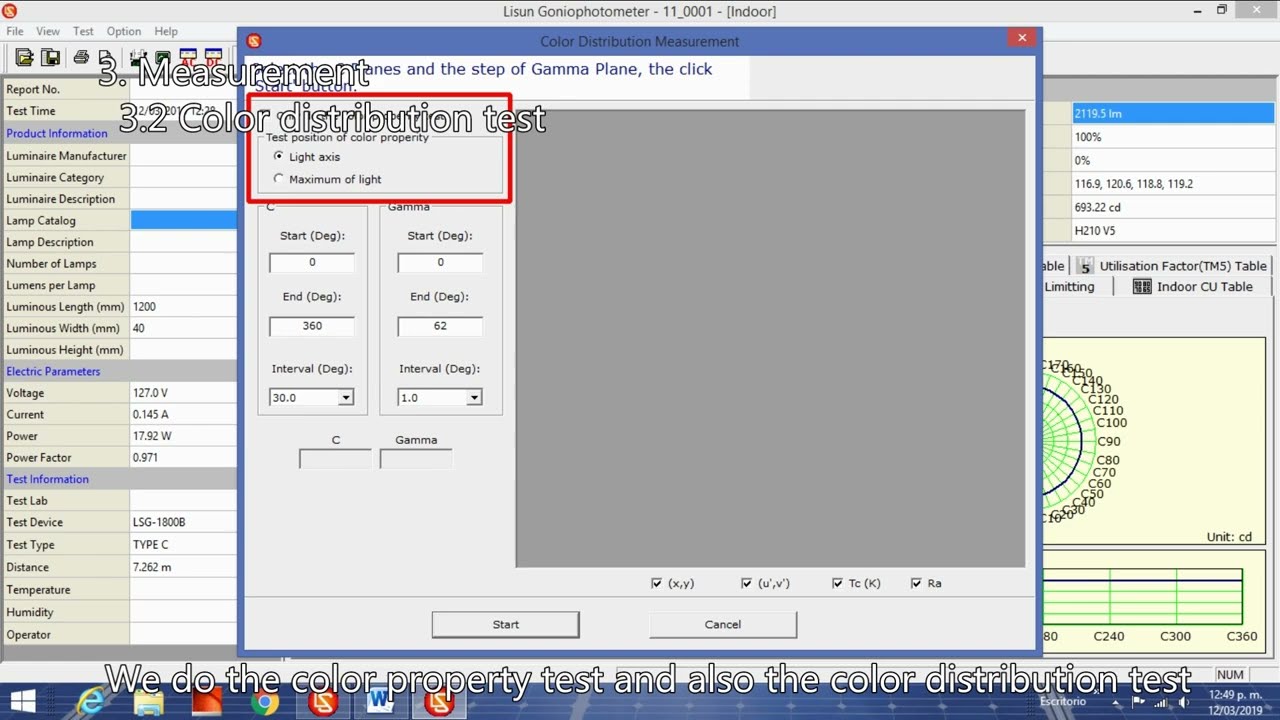
Task: Select the Light axis radio option
Action: point(279,157)
